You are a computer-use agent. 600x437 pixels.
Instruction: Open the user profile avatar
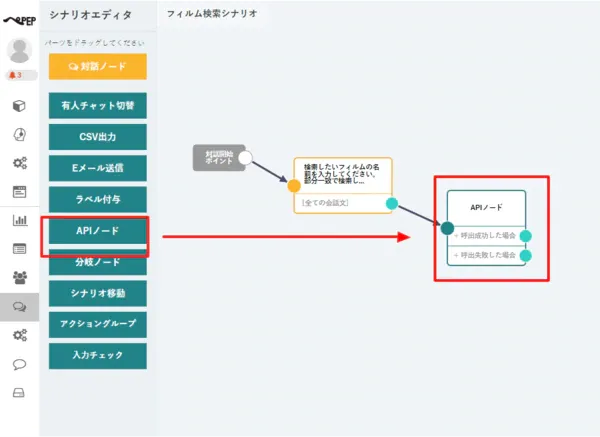(x=19, y=51)
